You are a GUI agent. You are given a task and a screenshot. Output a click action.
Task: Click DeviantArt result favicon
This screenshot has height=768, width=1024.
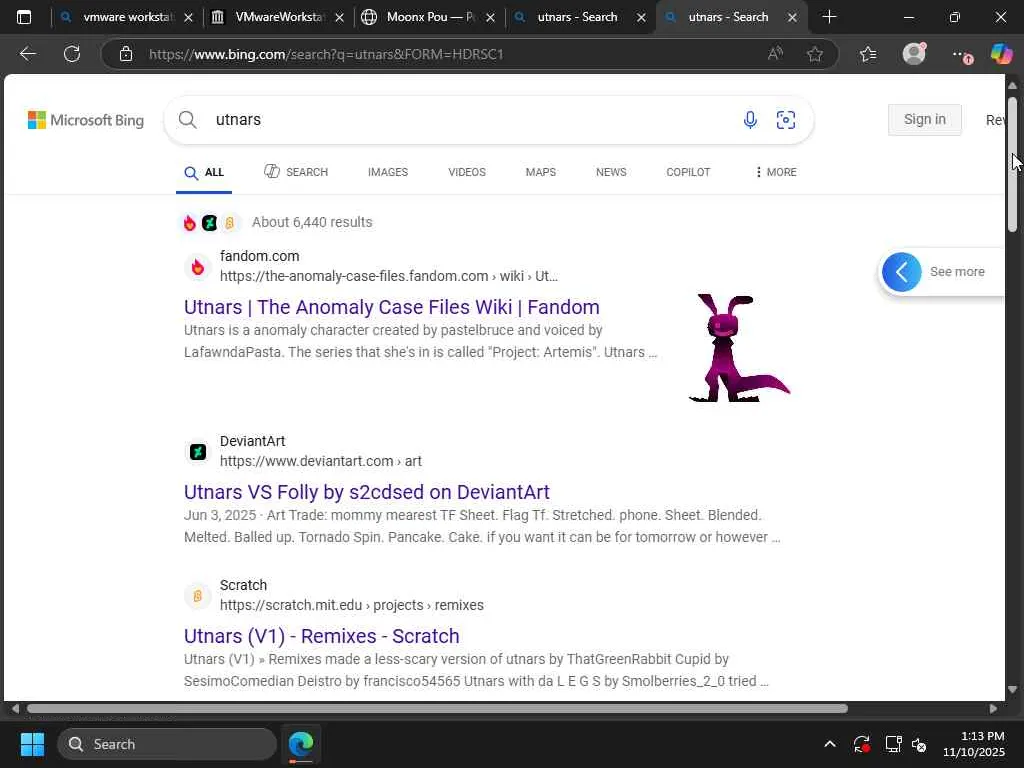tap(197, 451)
